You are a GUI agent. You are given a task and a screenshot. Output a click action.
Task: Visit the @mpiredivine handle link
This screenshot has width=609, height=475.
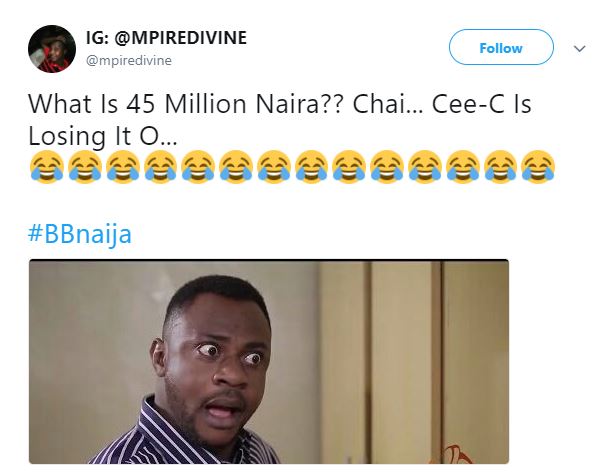[x=129, y=60]
